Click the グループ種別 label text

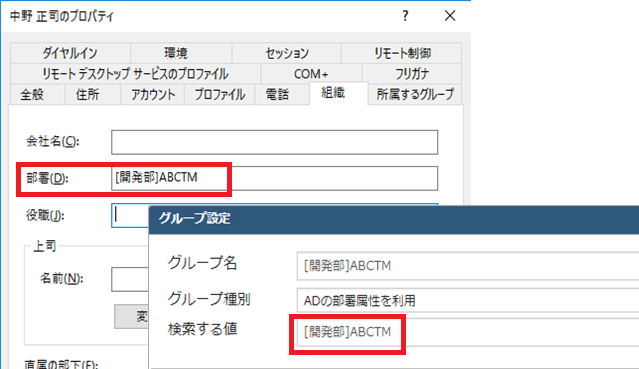click(209, 299)
